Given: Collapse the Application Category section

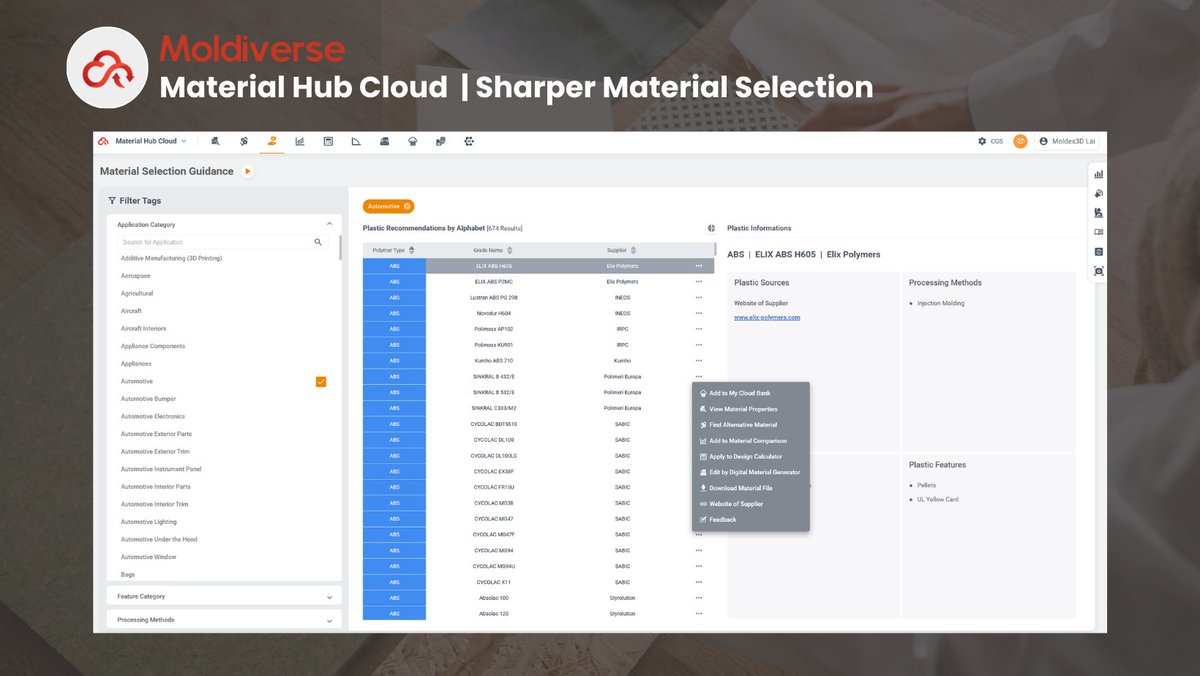Looking at the screenshot, I should click(330, 224).
